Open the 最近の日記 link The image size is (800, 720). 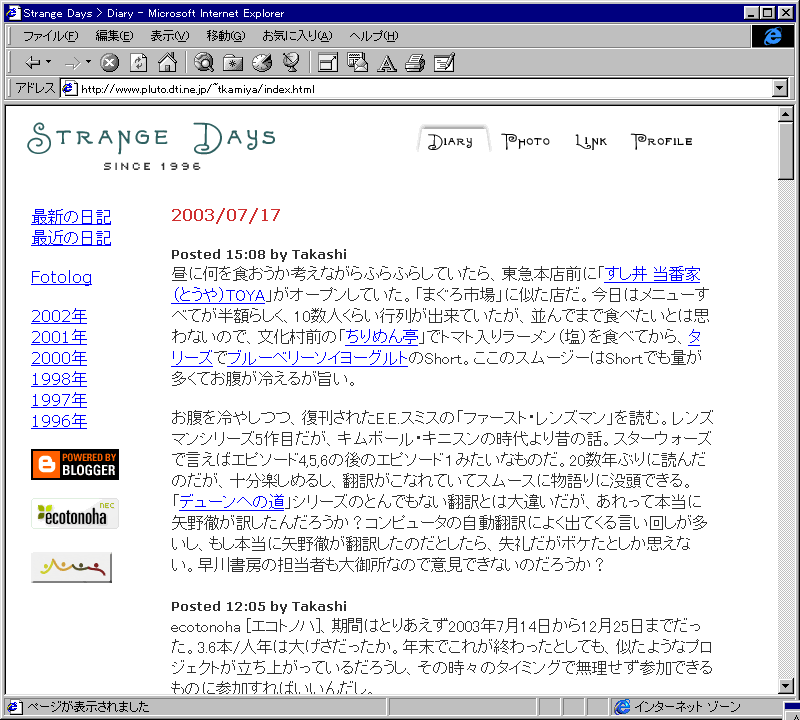[x=71, y=238]
